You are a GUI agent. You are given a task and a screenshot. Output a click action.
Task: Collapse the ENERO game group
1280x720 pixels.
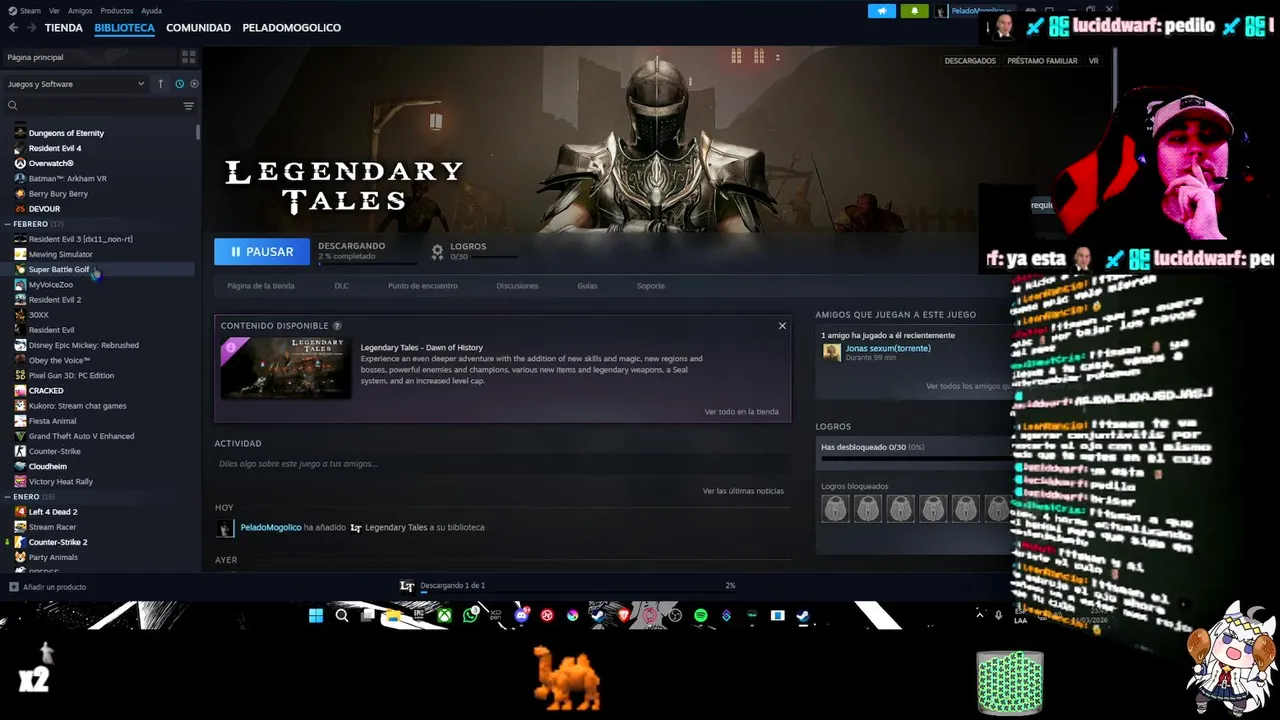8,497
